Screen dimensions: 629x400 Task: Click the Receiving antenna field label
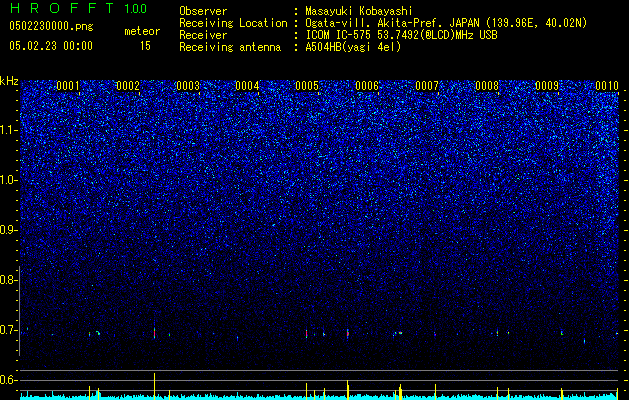(x=230, y=47)
